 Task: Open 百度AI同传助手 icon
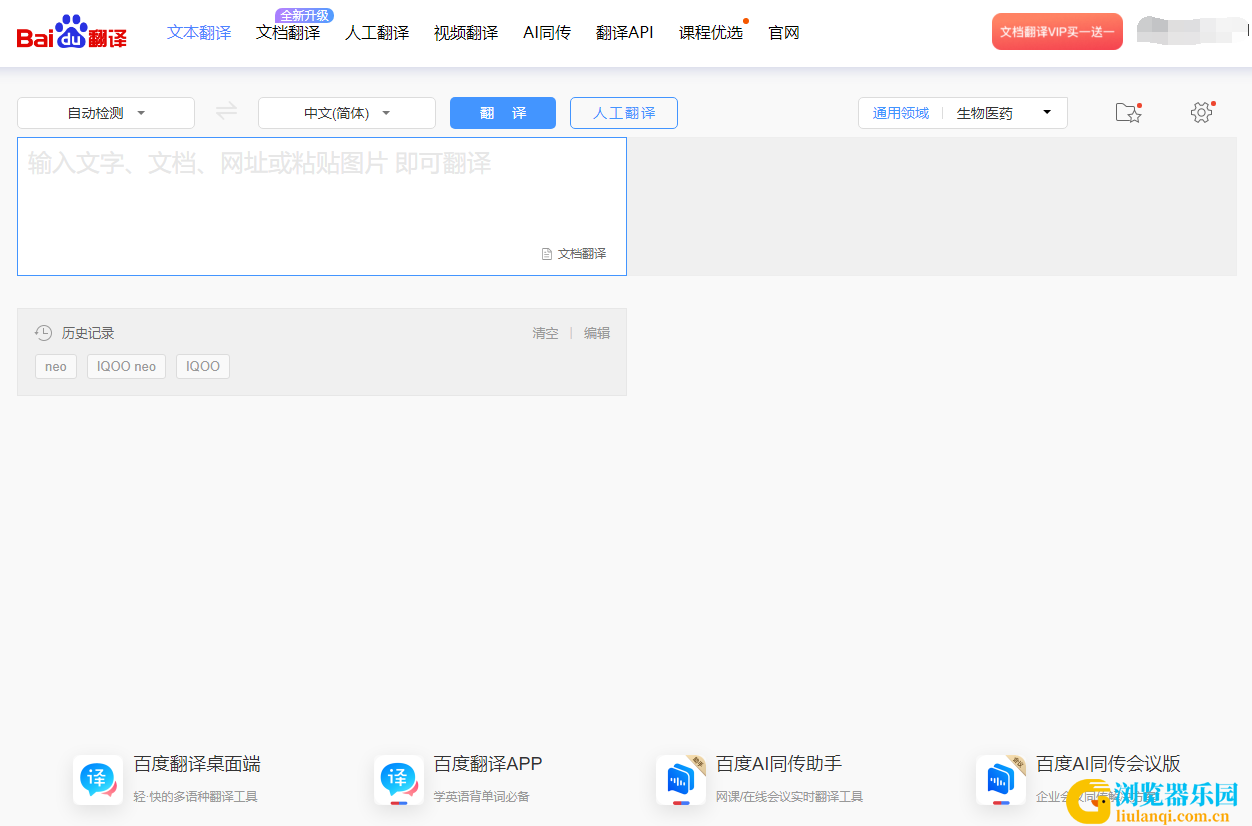coord(681,780)
